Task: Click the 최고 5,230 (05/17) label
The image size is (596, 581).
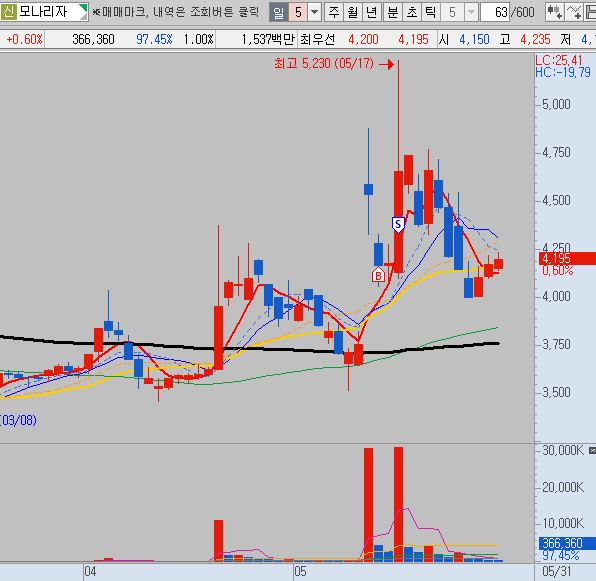Action: point(323,63)
